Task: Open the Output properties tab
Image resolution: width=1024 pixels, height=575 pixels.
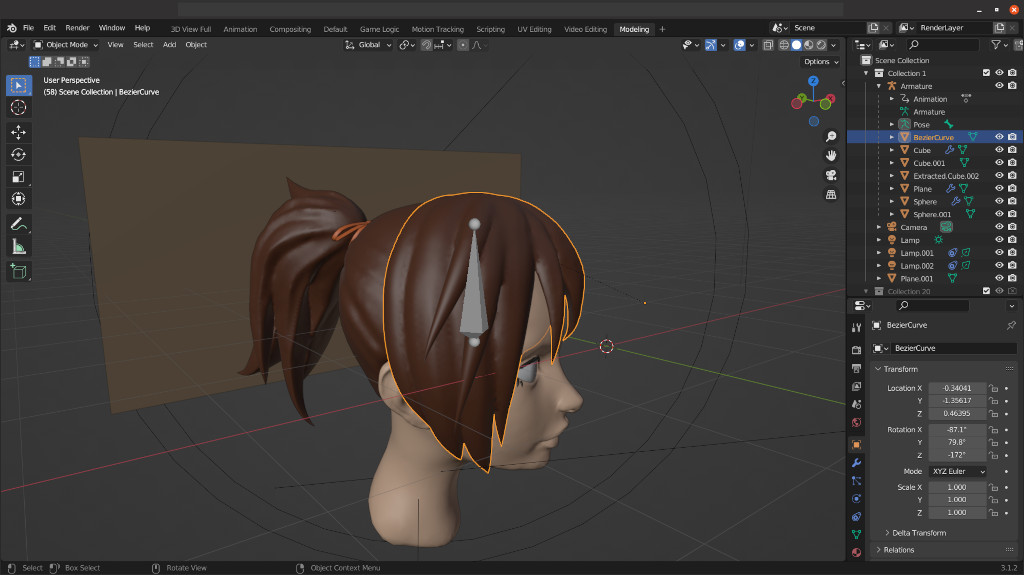Action: (x=856, y=369)
